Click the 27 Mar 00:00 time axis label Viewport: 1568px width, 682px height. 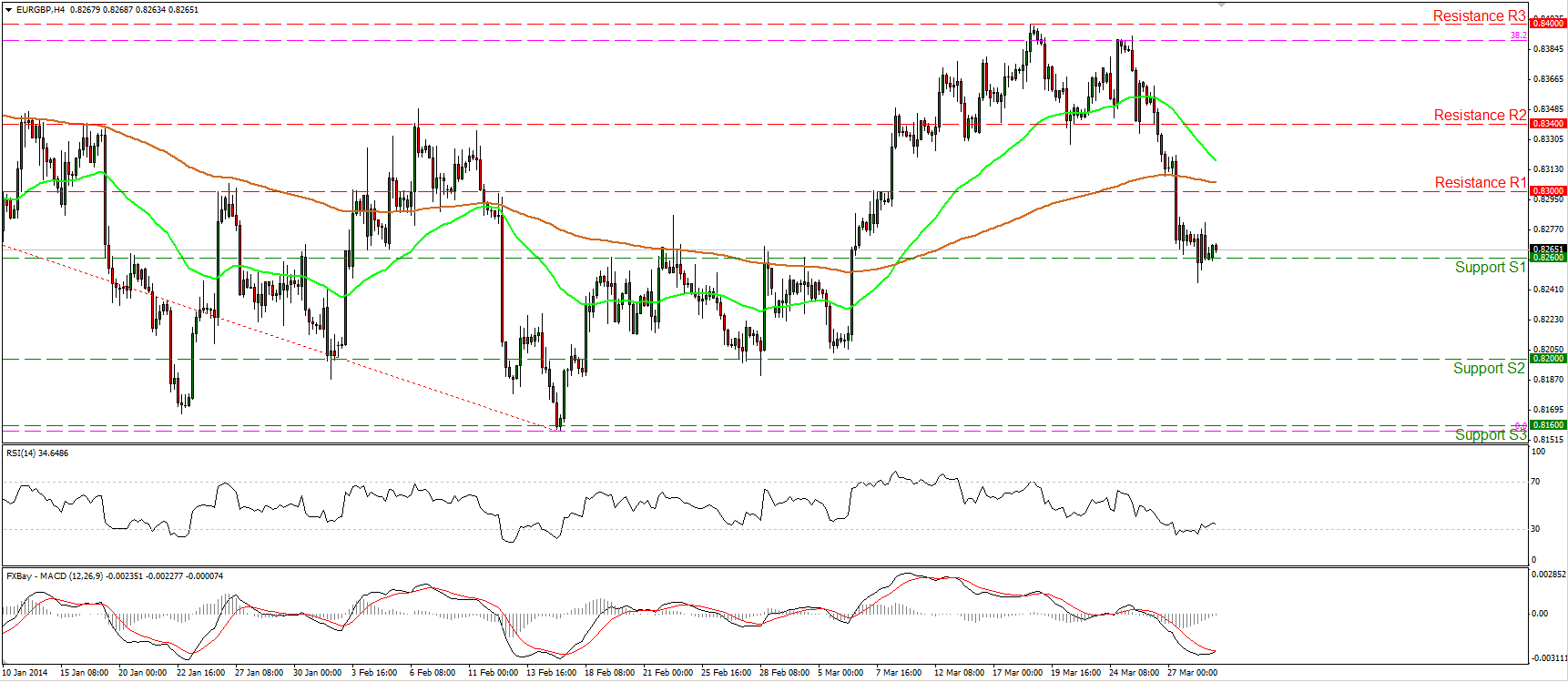[1192, 673]
